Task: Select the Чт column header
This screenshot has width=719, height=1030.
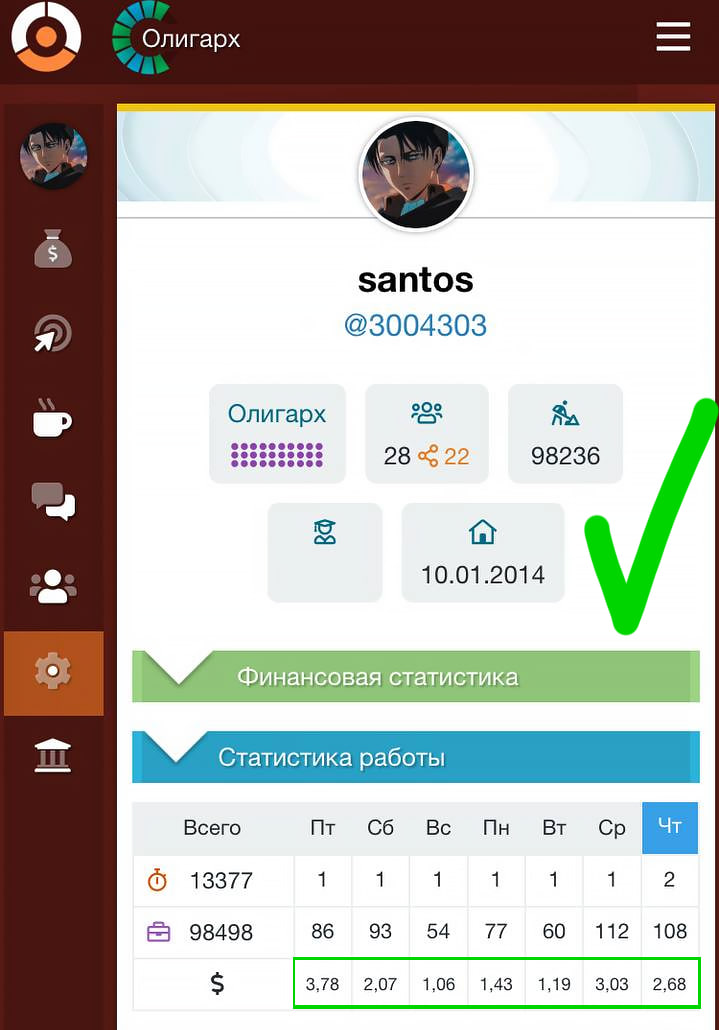Action: click(670, 827)
